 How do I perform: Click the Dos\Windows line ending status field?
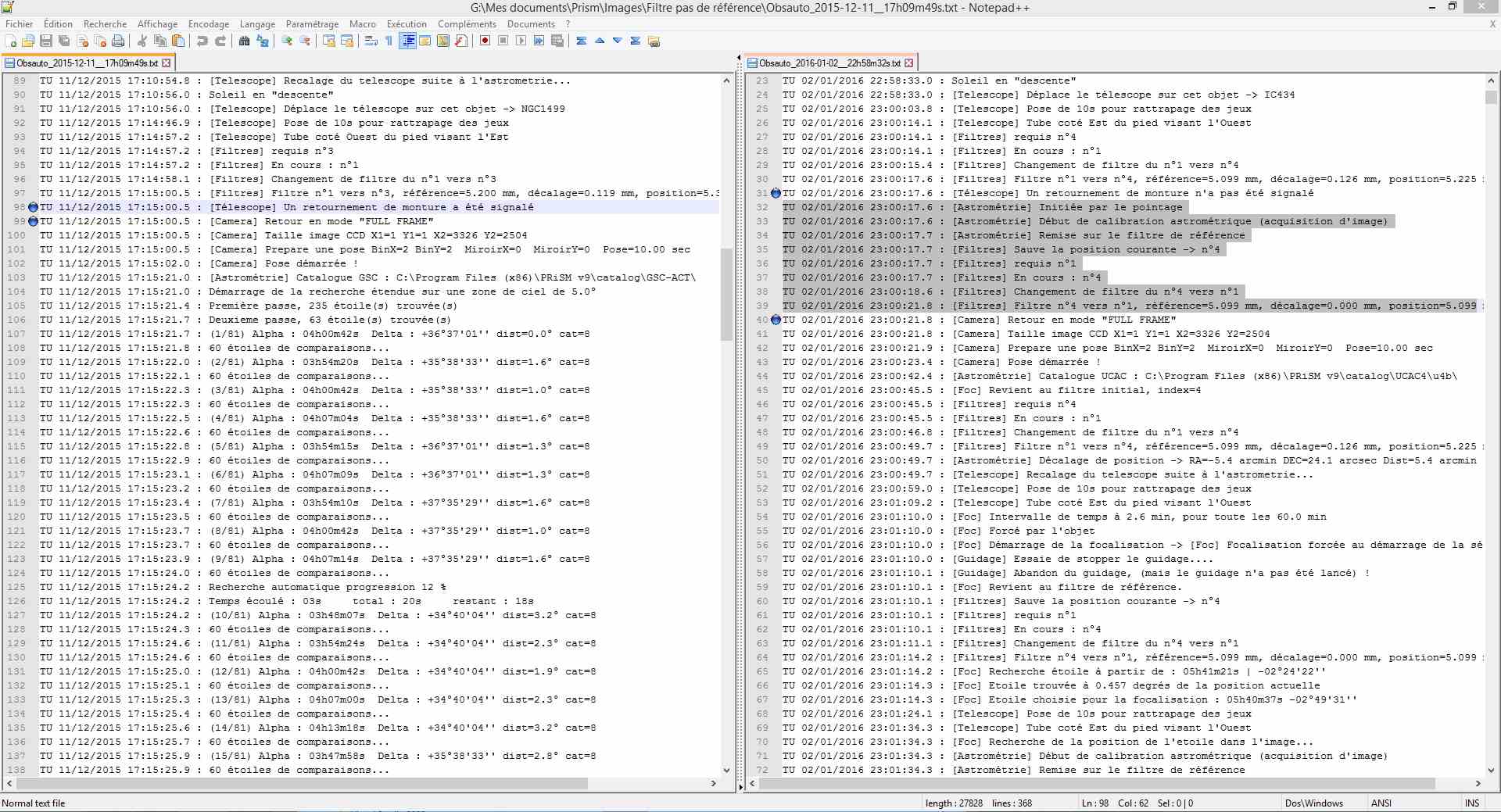[1313, 803]
